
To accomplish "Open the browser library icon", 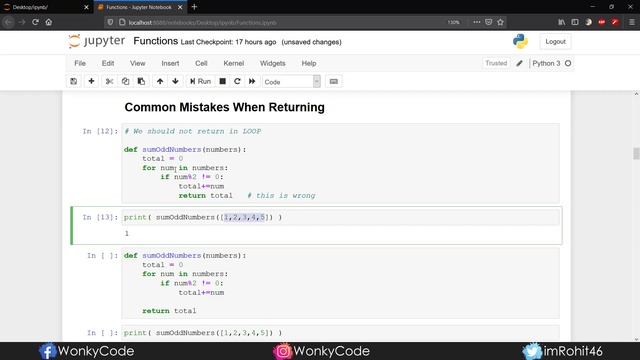I will coord(562,22).
